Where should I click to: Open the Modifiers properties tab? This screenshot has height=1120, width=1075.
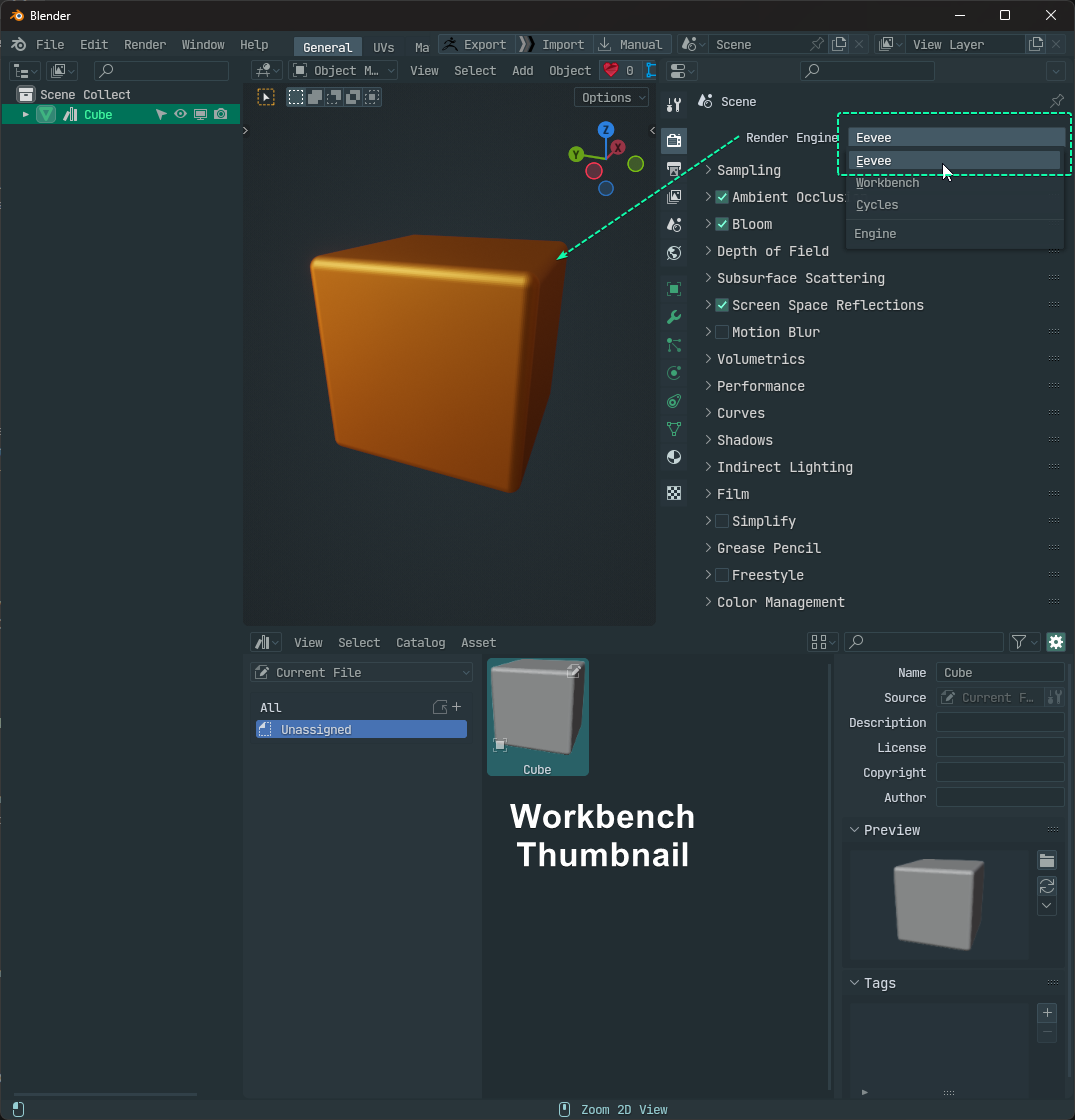click(x=674, y=317)
